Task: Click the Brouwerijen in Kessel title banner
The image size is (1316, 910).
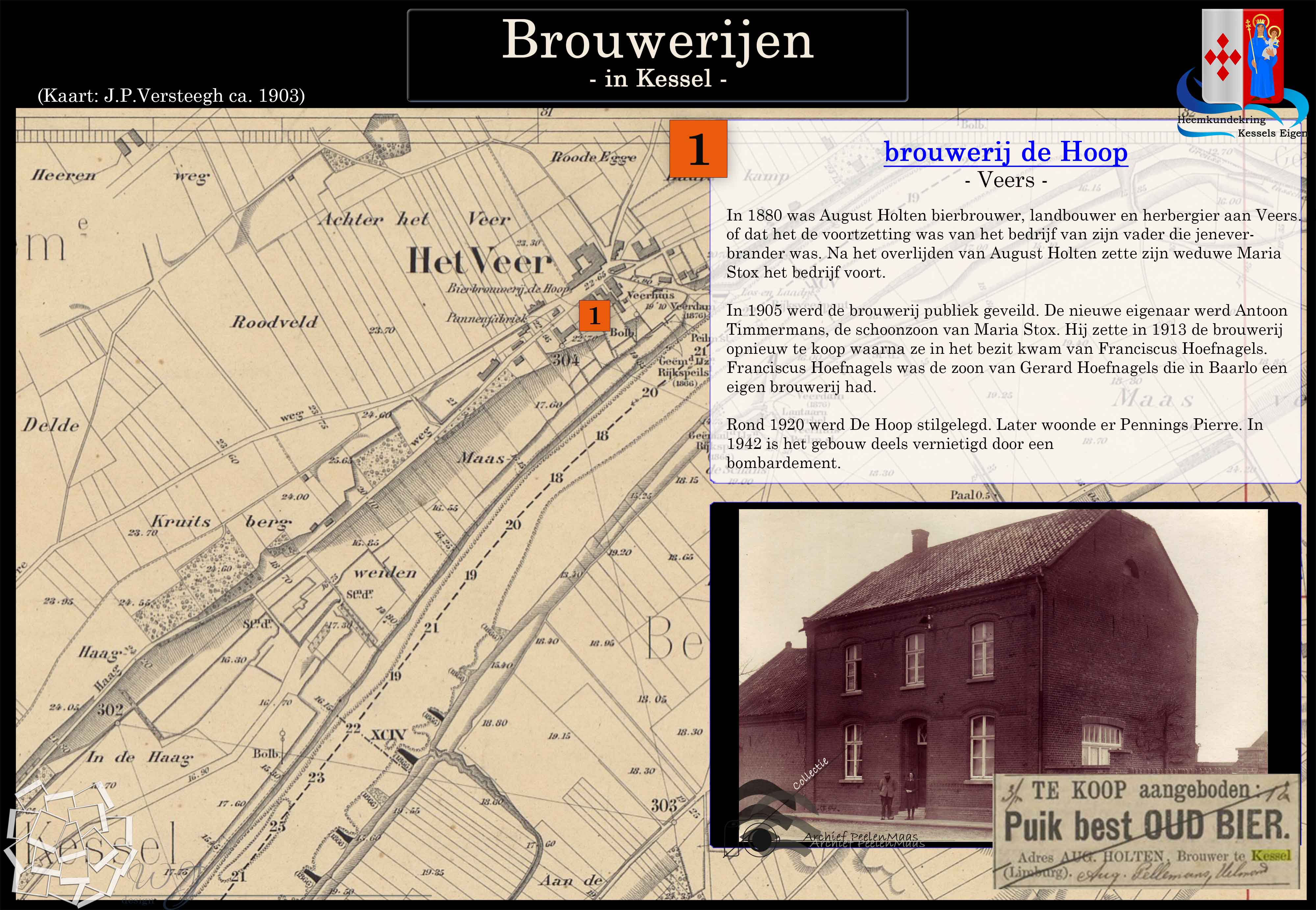Action: tap(657, 55)
